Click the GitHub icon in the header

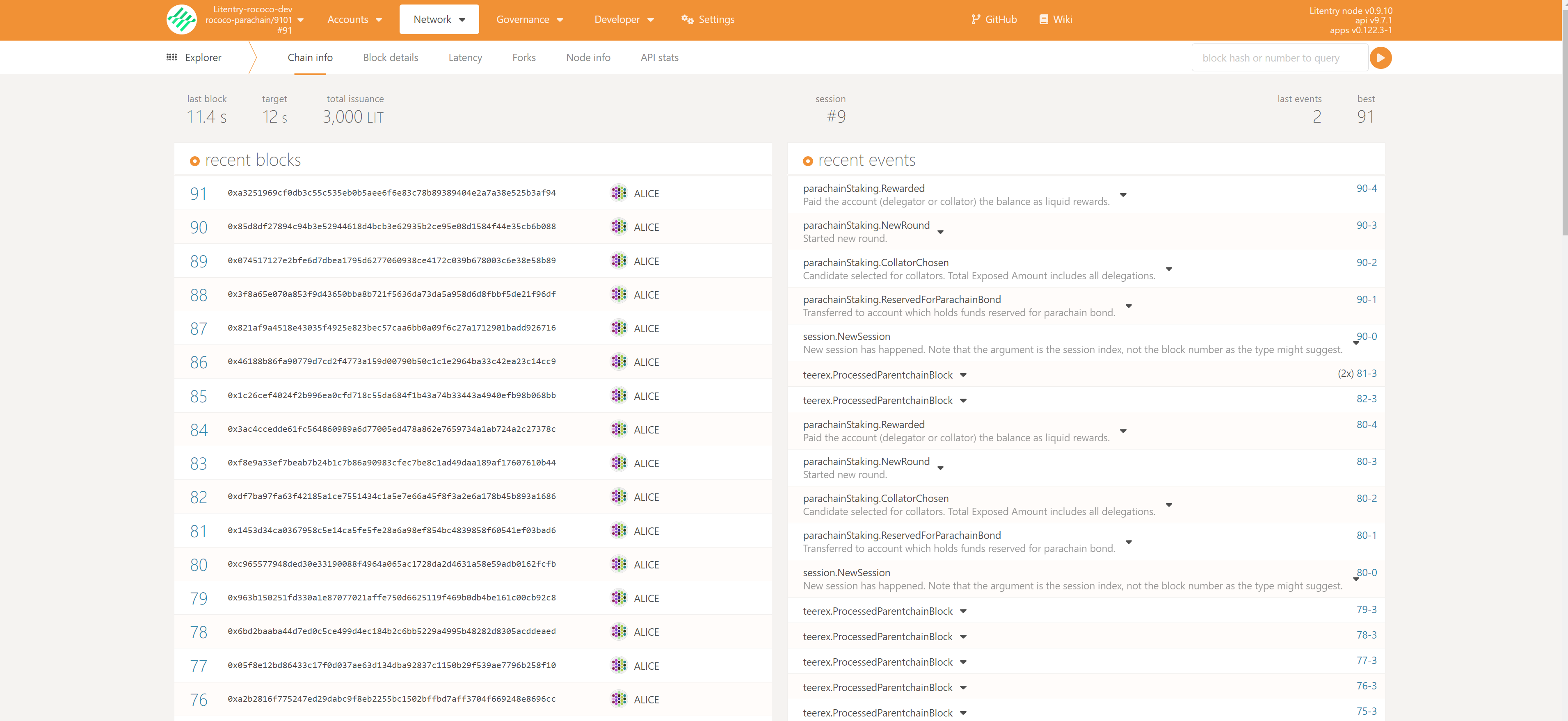click(x=976, y=19)
